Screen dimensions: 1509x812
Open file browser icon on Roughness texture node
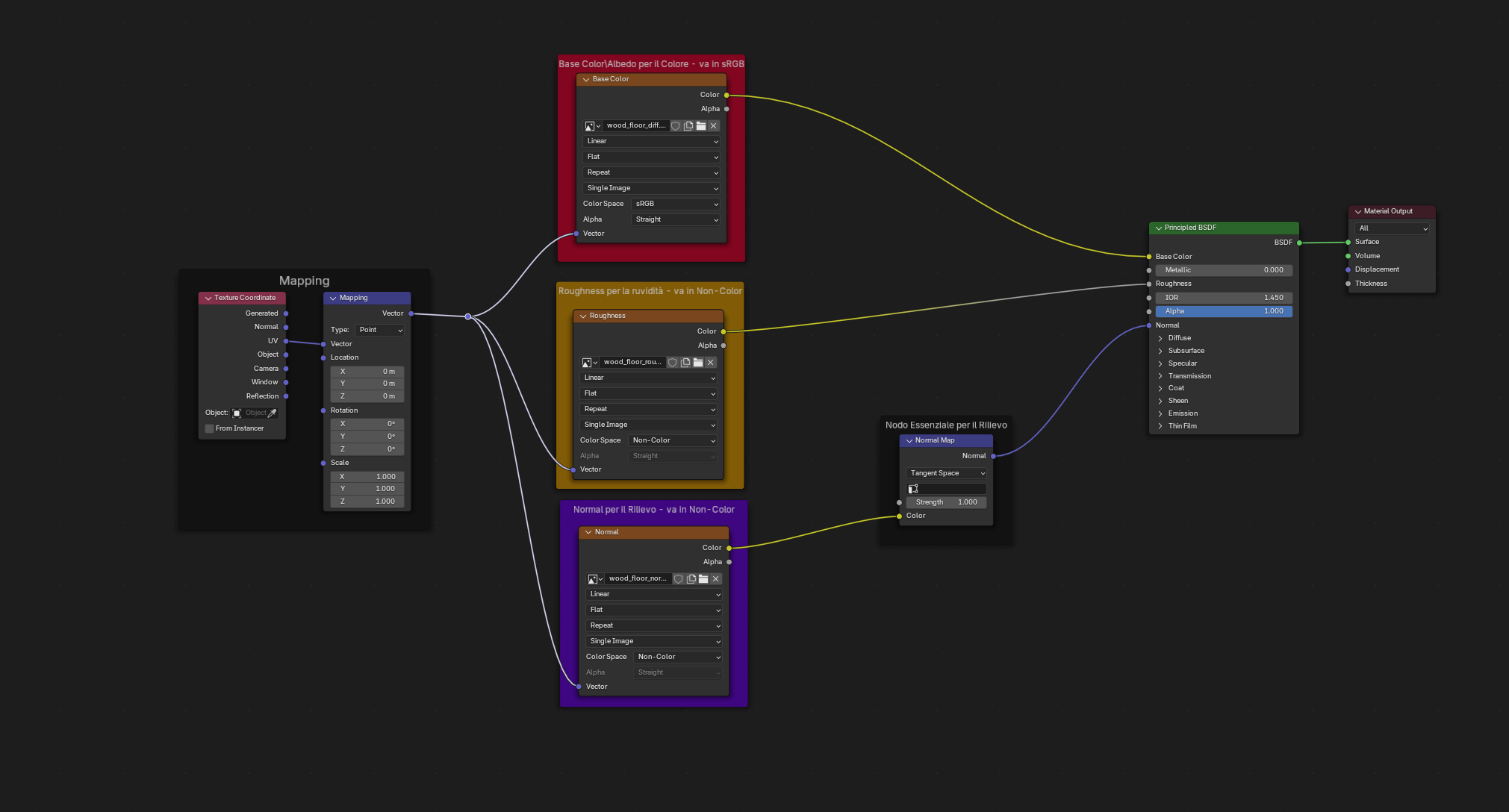pos(697,363)
